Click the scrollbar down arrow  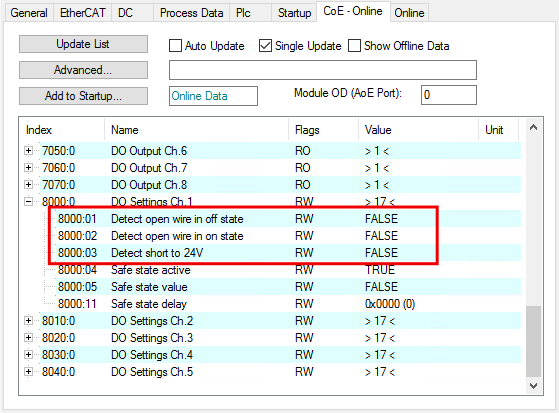[533, 386]
